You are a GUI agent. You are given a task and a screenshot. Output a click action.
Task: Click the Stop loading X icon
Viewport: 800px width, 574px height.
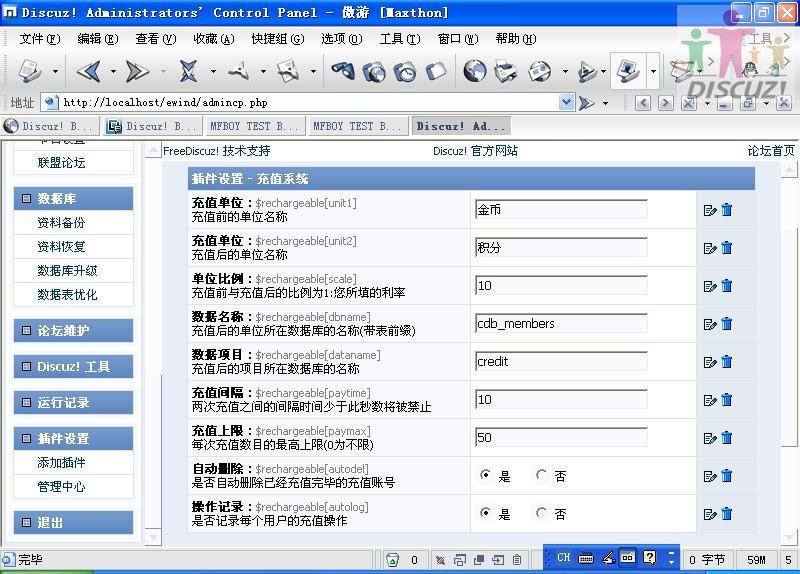tap(188, 71)
